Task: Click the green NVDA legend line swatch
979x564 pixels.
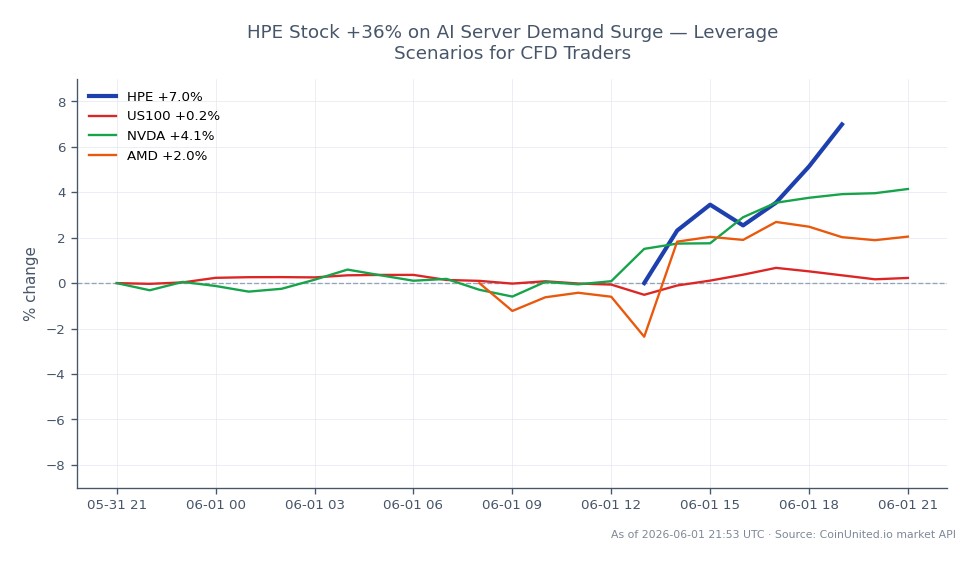Action: coord(102,136)
